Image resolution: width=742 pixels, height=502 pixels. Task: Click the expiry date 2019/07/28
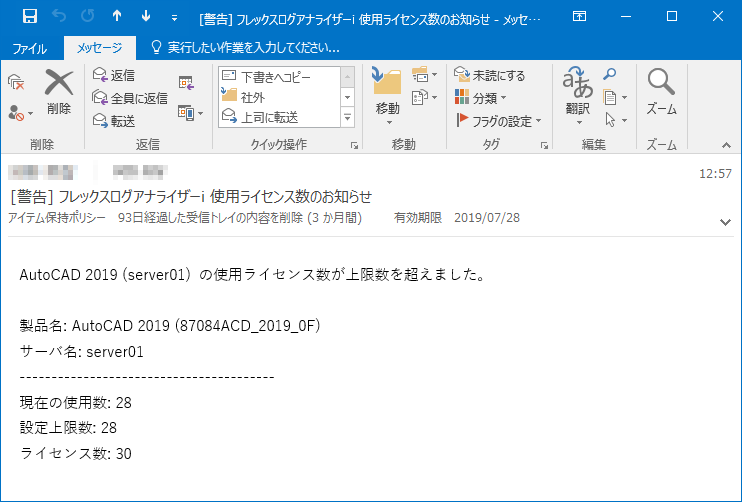coord(487,218)
